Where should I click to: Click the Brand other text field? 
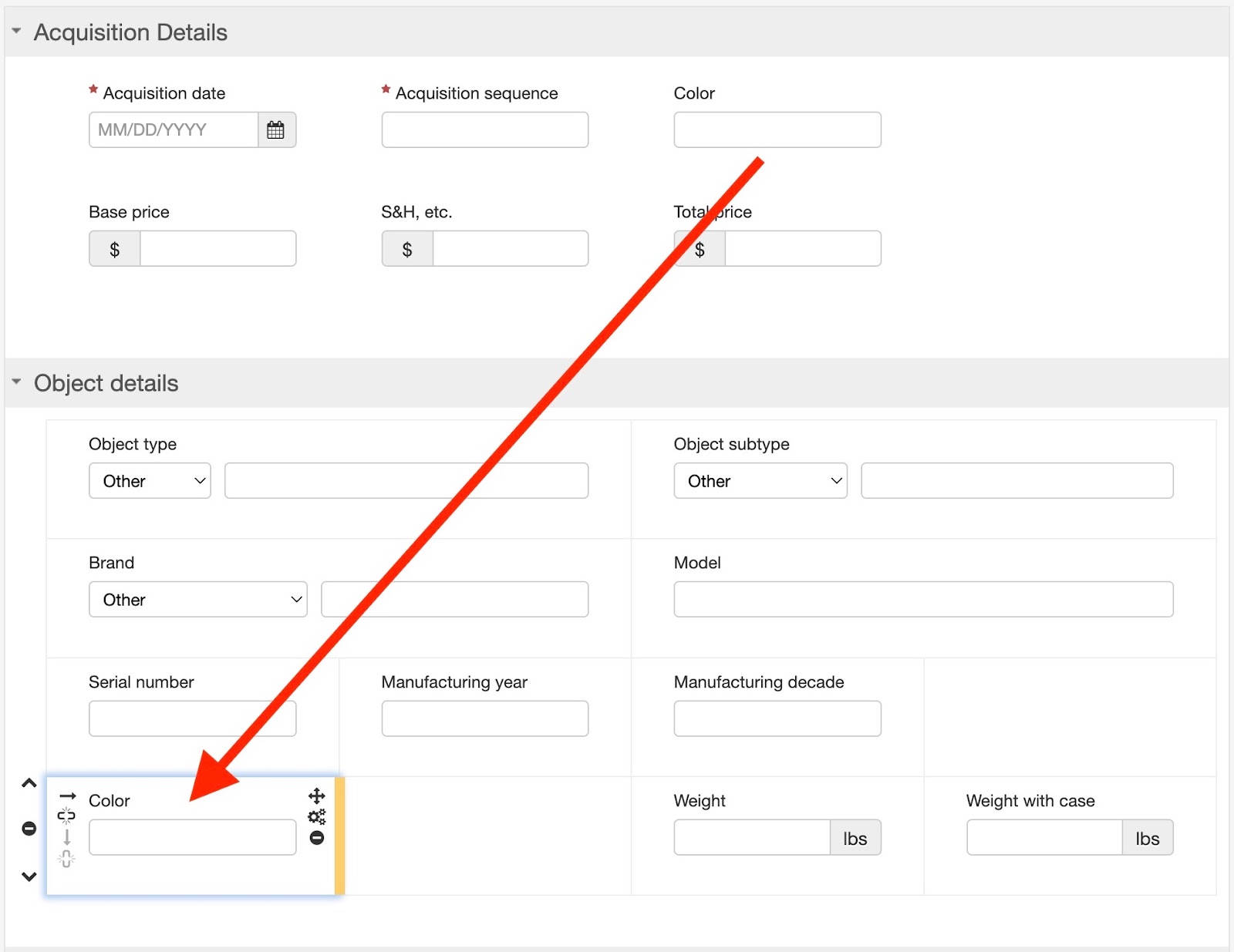455,599
